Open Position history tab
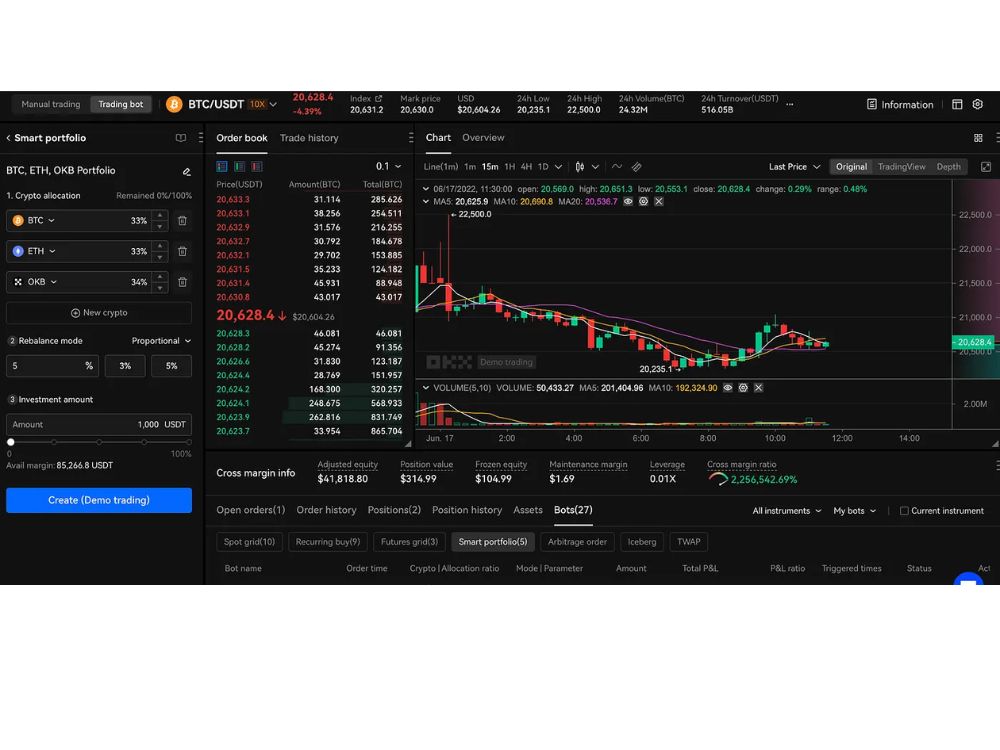The image size is (1000, 750). (467, 510)
